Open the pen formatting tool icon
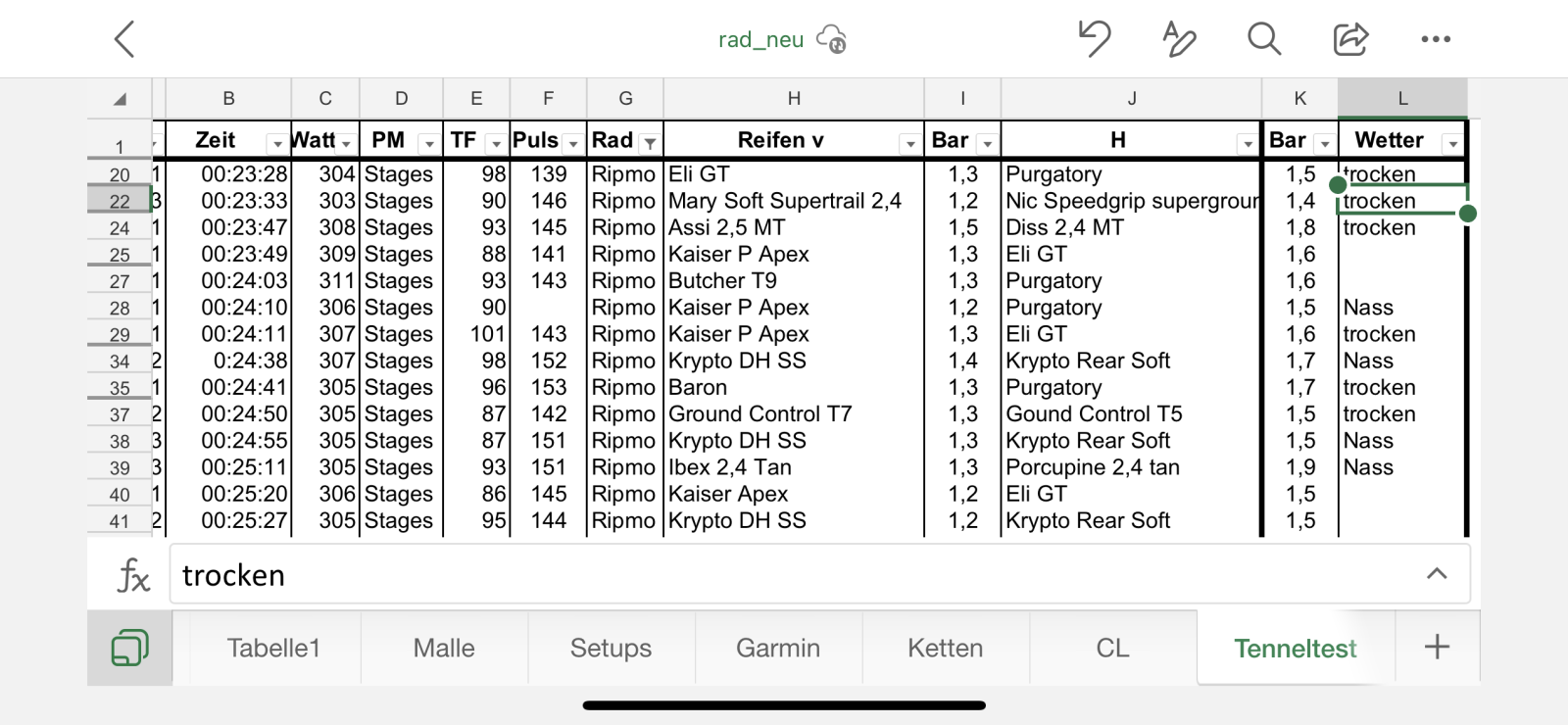 (1178, 39)
